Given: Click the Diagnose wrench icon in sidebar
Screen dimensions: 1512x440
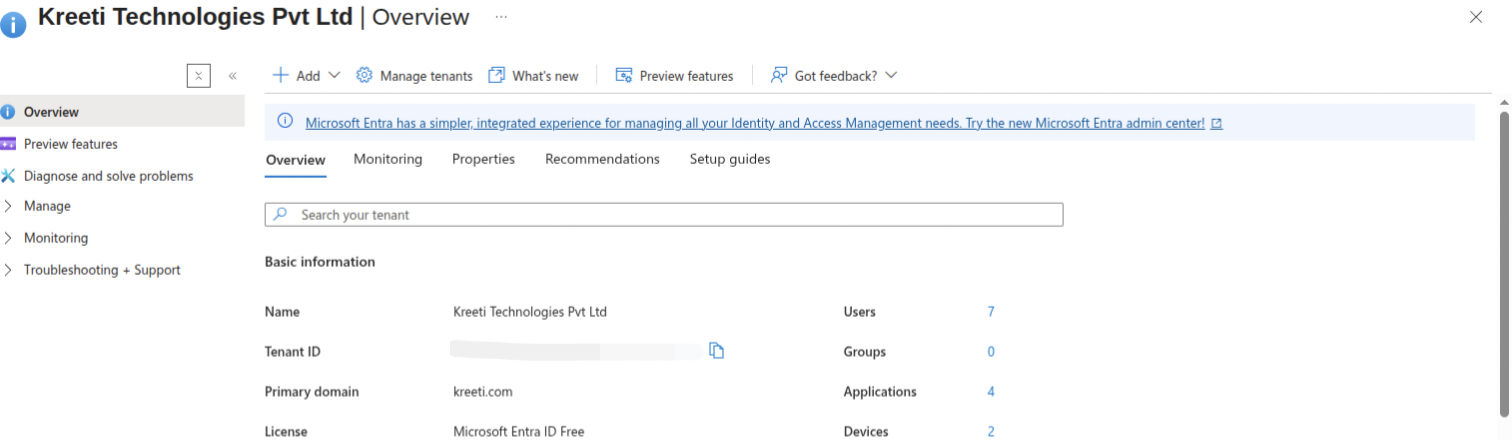Looking at the screenshot, I should (x=8, y=176).
